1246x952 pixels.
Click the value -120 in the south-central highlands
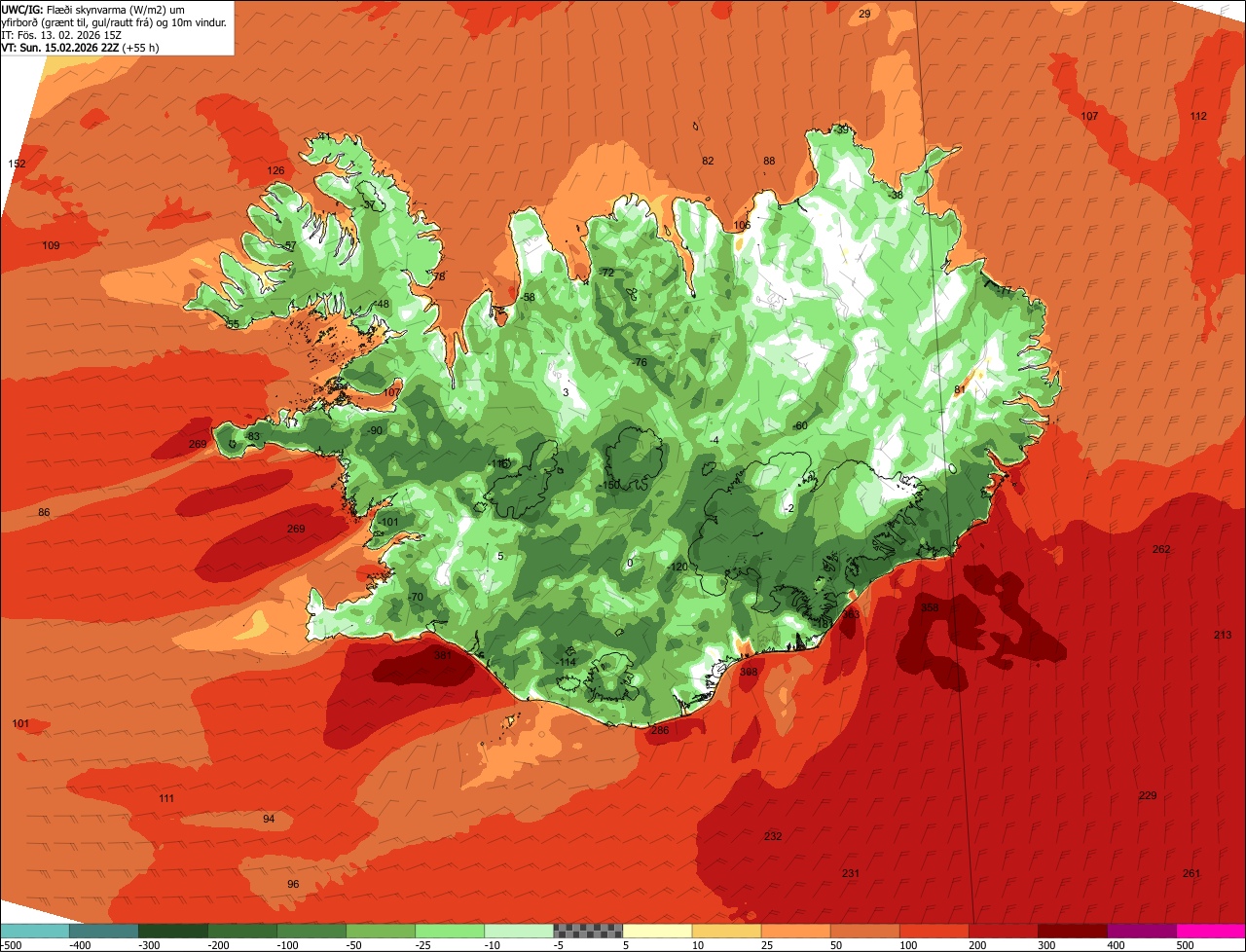tap(678, 567)
